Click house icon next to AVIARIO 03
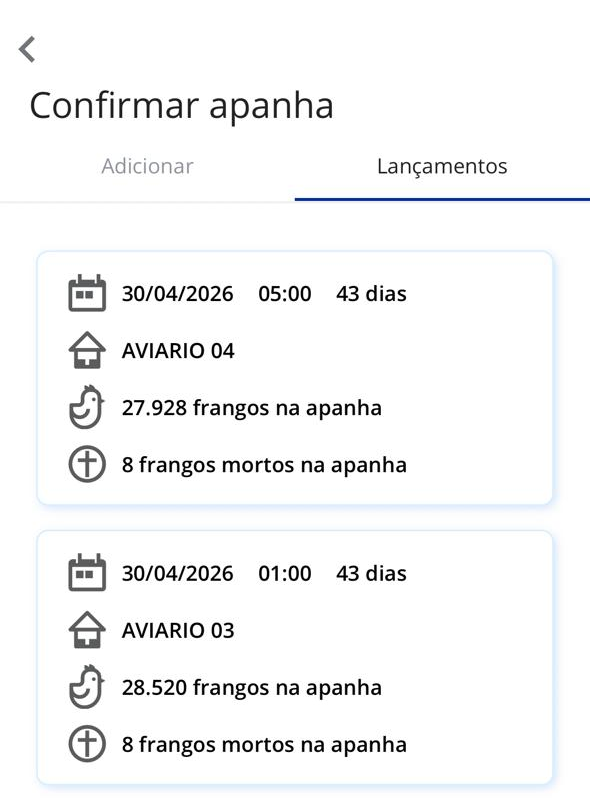 click(87, 629)
